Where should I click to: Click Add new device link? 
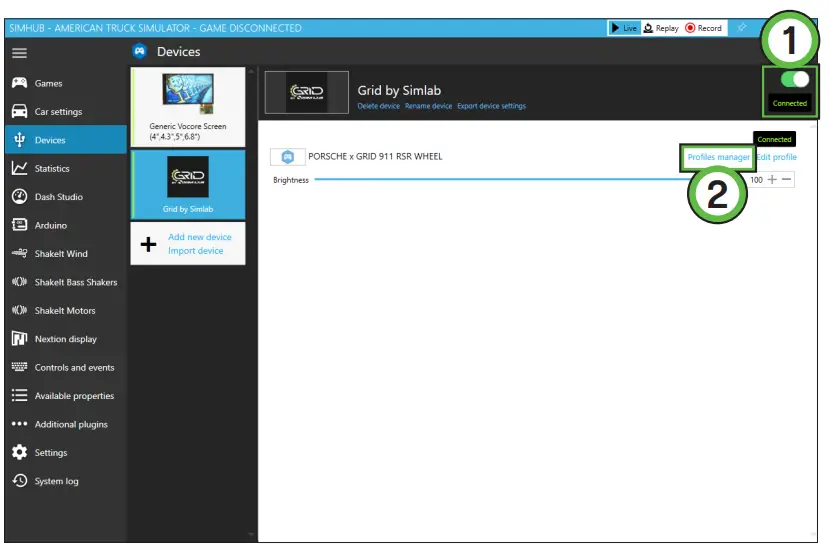click(x=200, y=237)
